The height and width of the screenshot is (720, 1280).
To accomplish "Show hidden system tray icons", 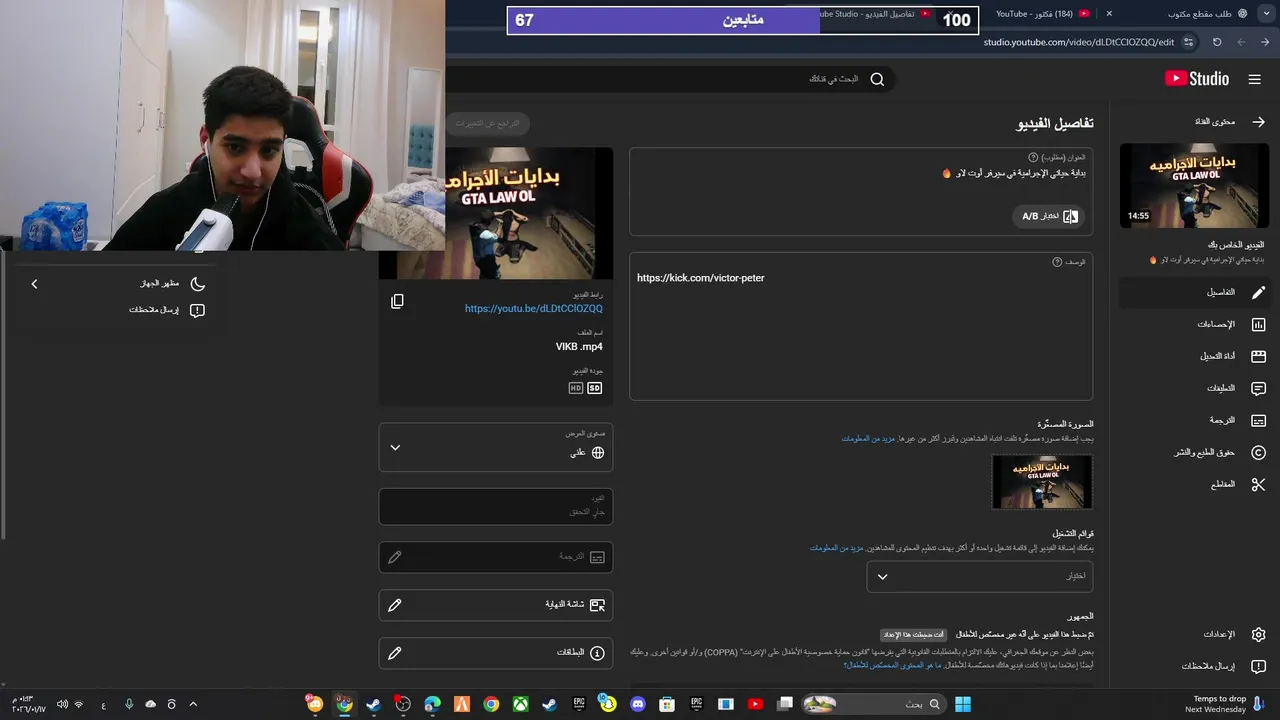I will tap(193, 704).
